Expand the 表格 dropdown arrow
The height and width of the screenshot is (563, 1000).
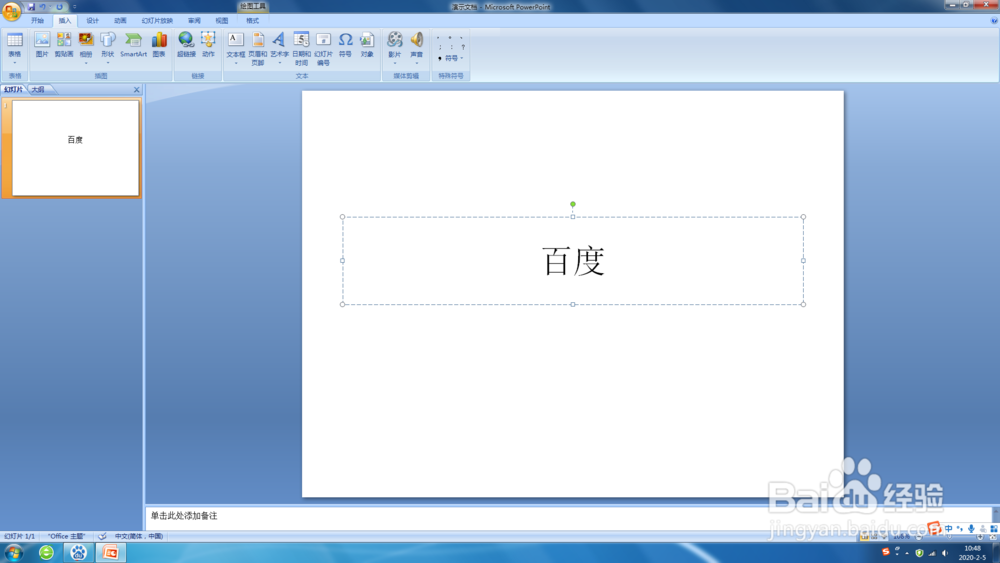coord(15,63)
